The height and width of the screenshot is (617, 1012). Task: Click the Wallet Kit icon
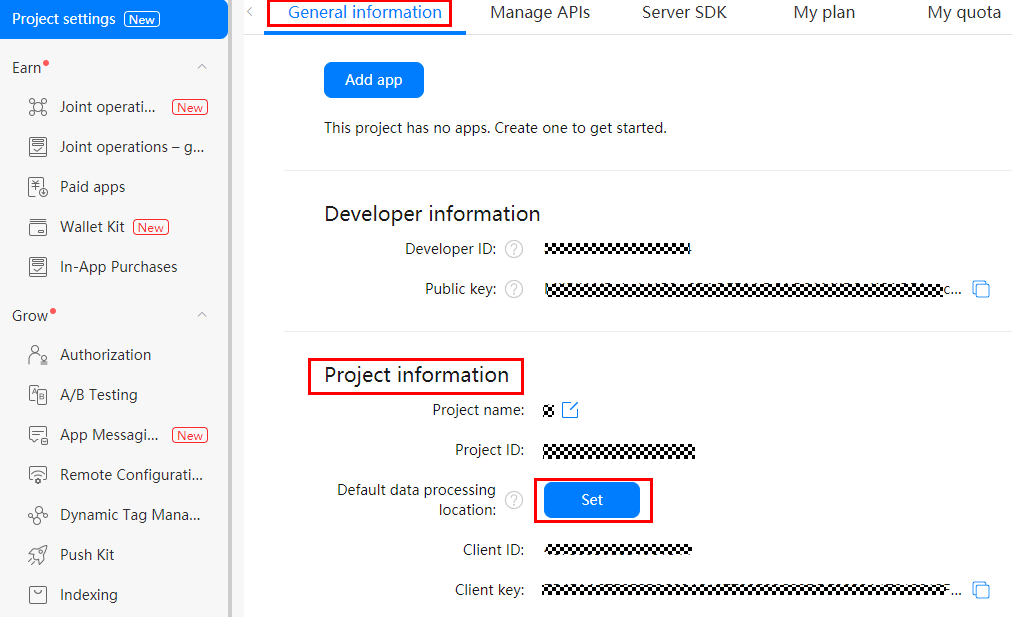pyautogui.click(x=38, y=227)
